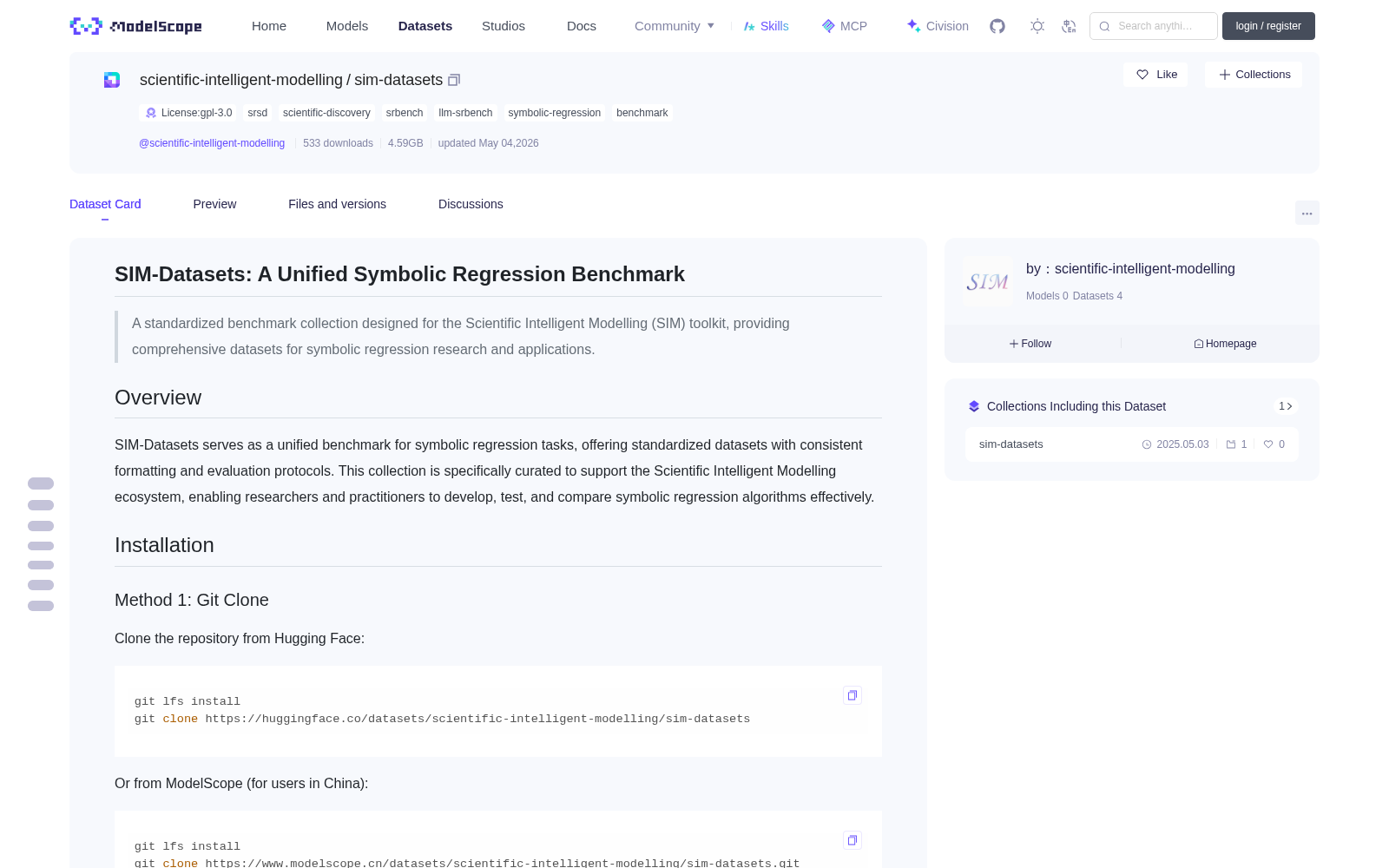This screenshot has height=868, width=1389.
Task: Open Docs in the top navigation
Action: [x=582, y=26]
